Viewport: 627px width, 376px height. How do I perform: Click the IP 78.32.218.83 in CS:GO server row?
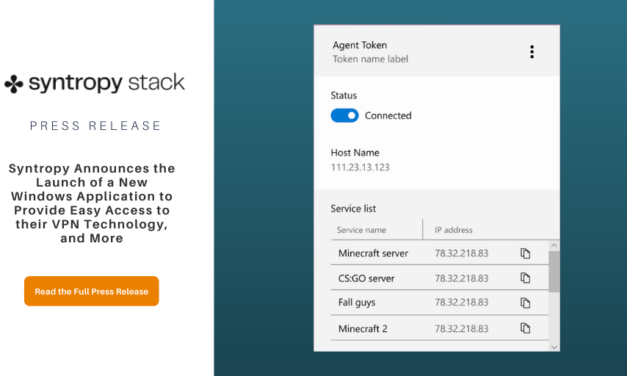(x=461, y=278)
